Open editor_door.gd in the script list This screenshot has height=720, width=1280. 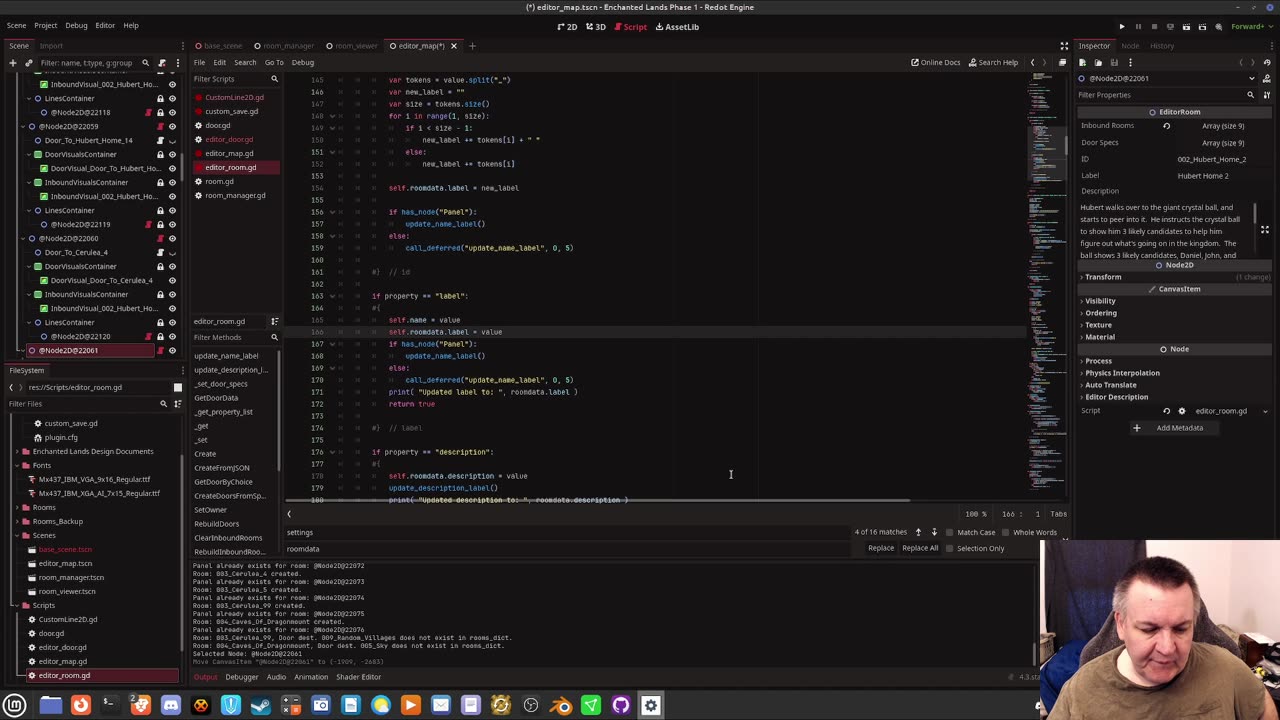pyautogui.click(x=229, y=139)
